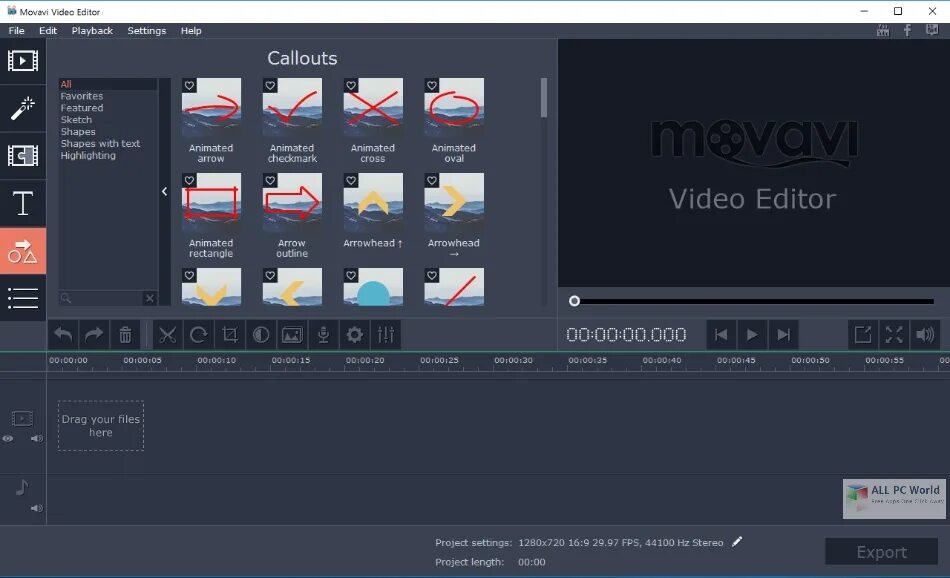
Task: Skip to previous frame
Action: coord(721,334)
